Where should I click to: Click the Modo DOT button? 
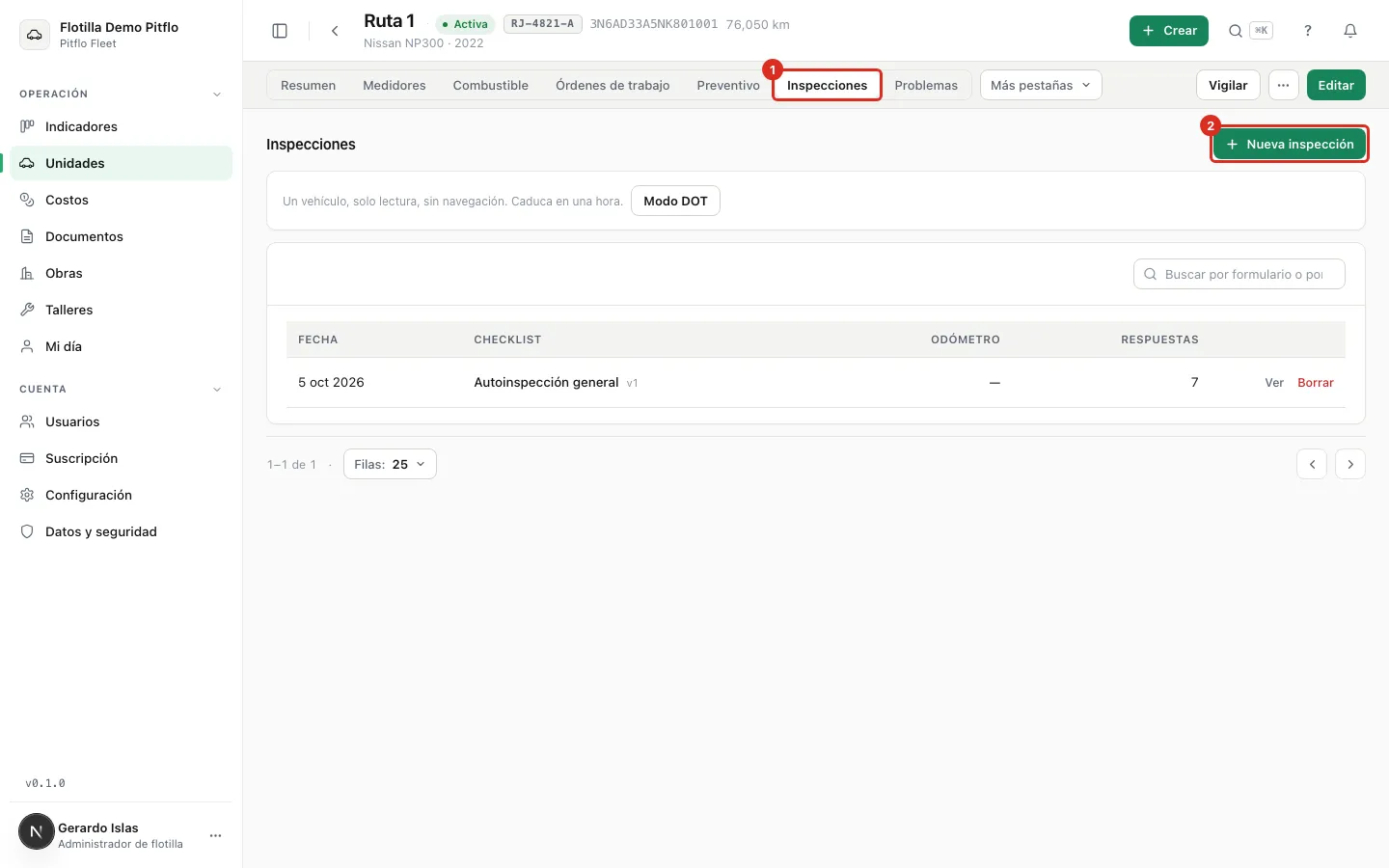[675, 201]
